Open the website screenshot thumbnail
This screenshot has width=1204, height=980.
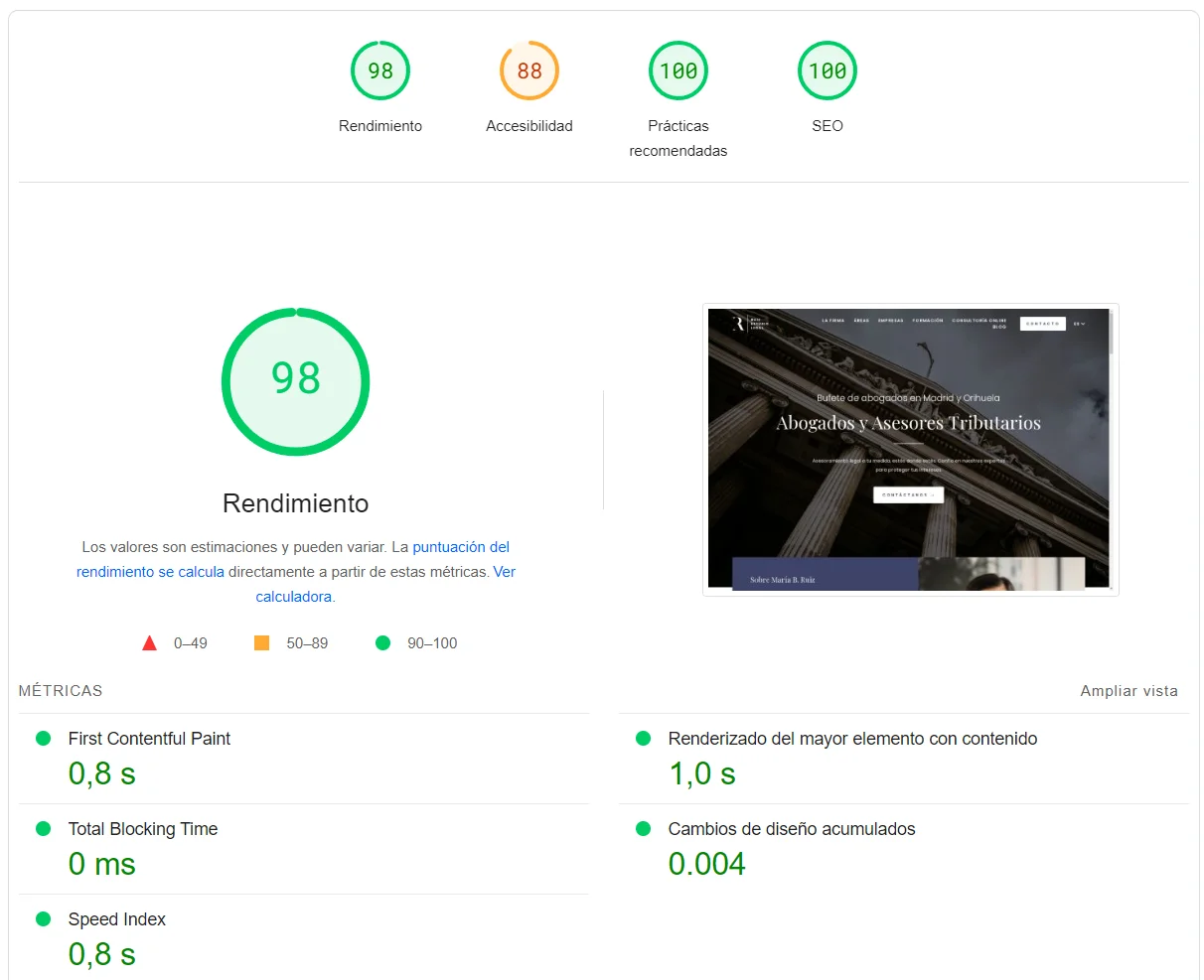pyautogui.click(x=910, y=449)
